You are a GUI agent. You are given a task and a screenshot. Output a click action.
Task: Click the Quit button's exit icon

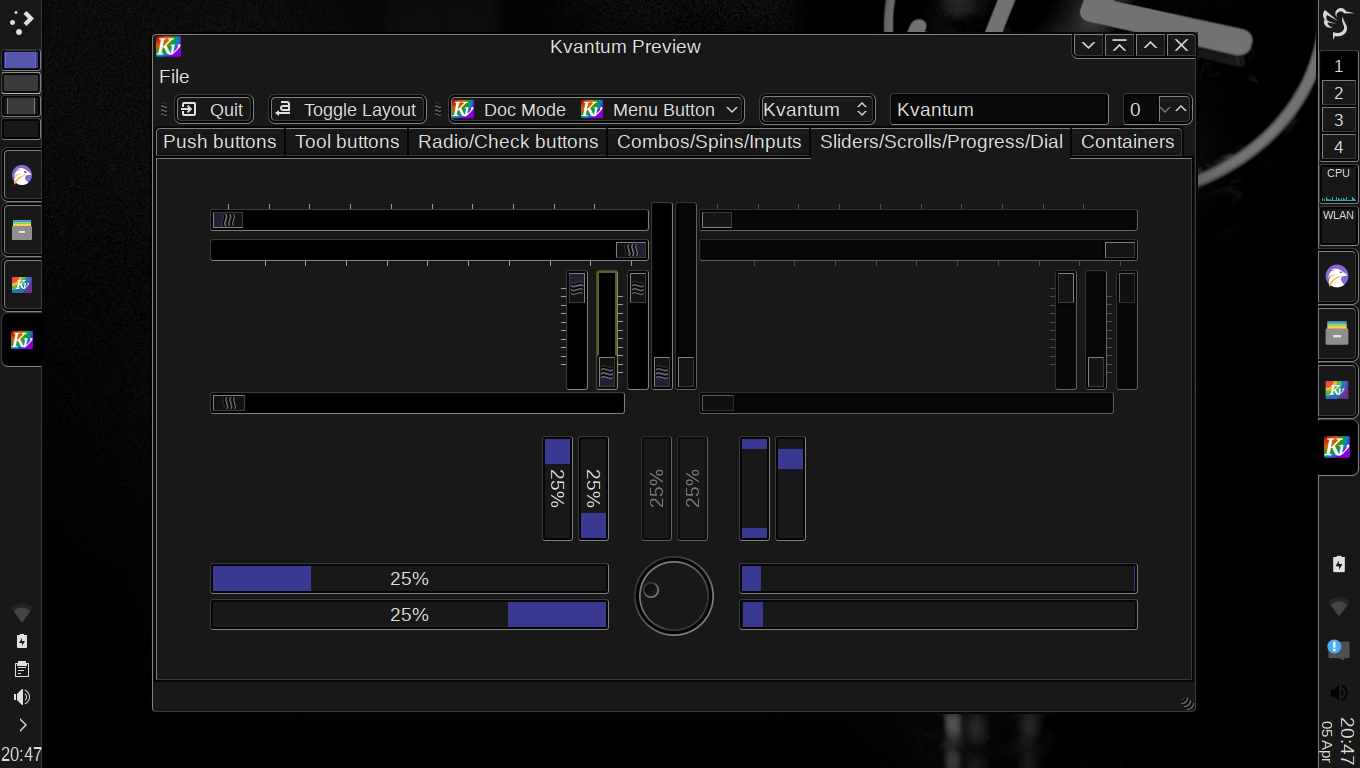pos(189,110)
